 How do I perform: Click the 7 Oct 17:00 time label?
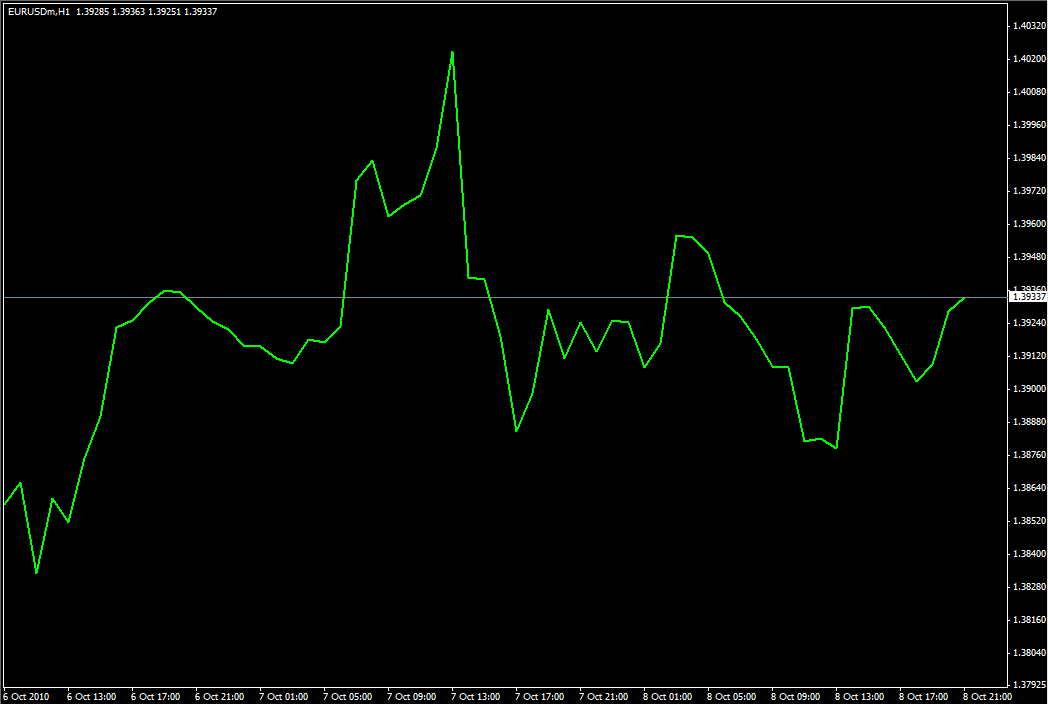[540, 697]
